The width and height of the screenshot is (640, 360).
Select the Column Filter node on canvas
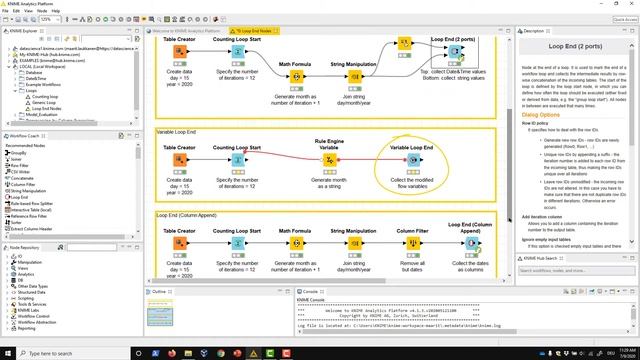coord(413,243)
